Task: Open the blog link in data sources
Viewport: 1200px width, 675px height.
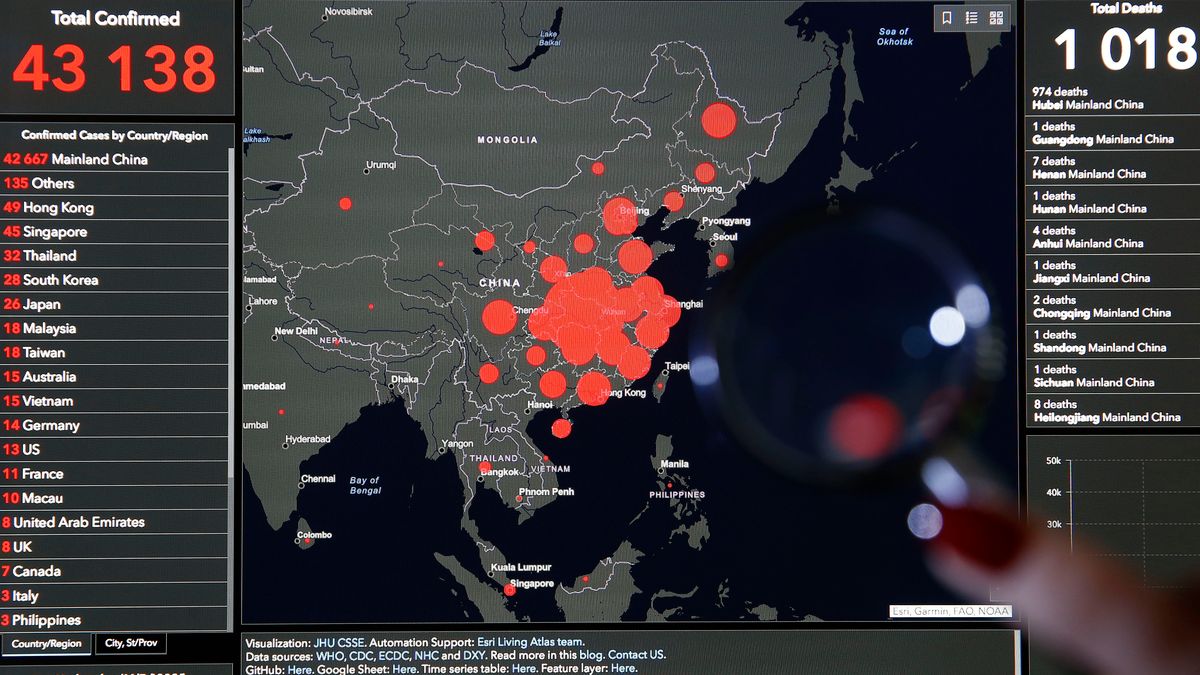Action: pyautogui.click(x=590, y=656)
